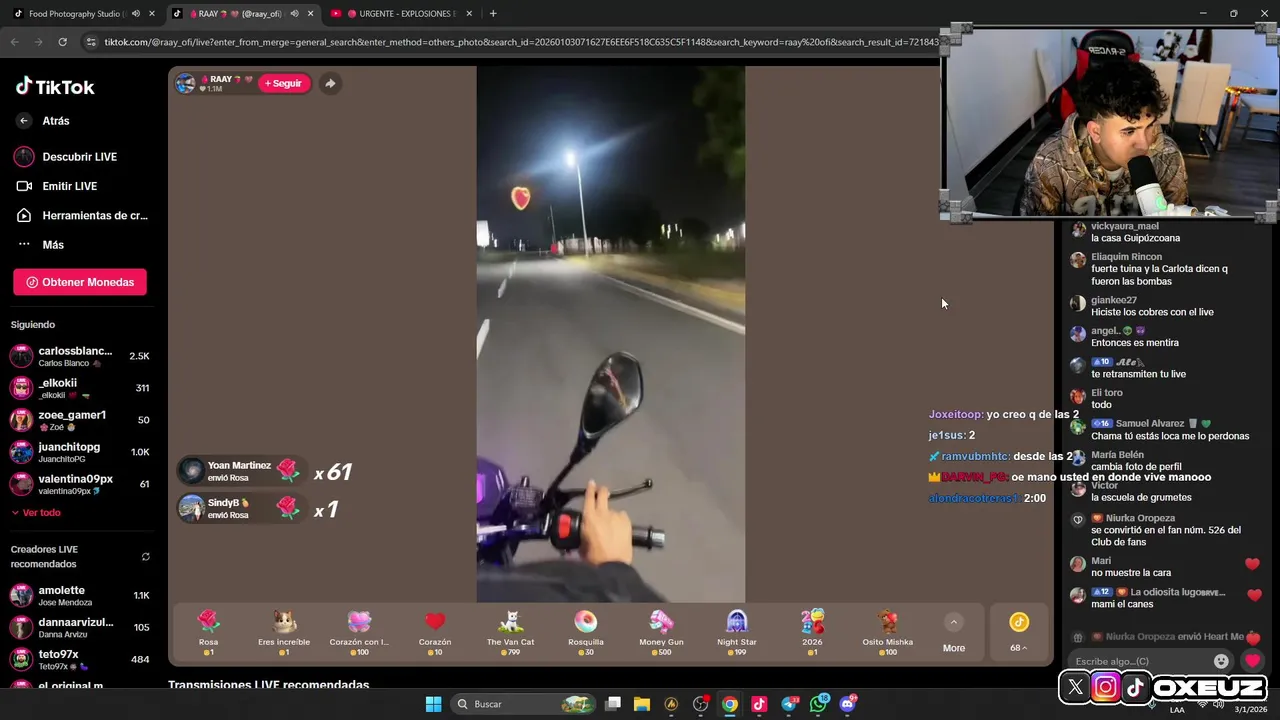Open Emitir LIVE in sidebar
Image resolution: width=1280 pixels, height=720 pixels.
click(68, 186)
